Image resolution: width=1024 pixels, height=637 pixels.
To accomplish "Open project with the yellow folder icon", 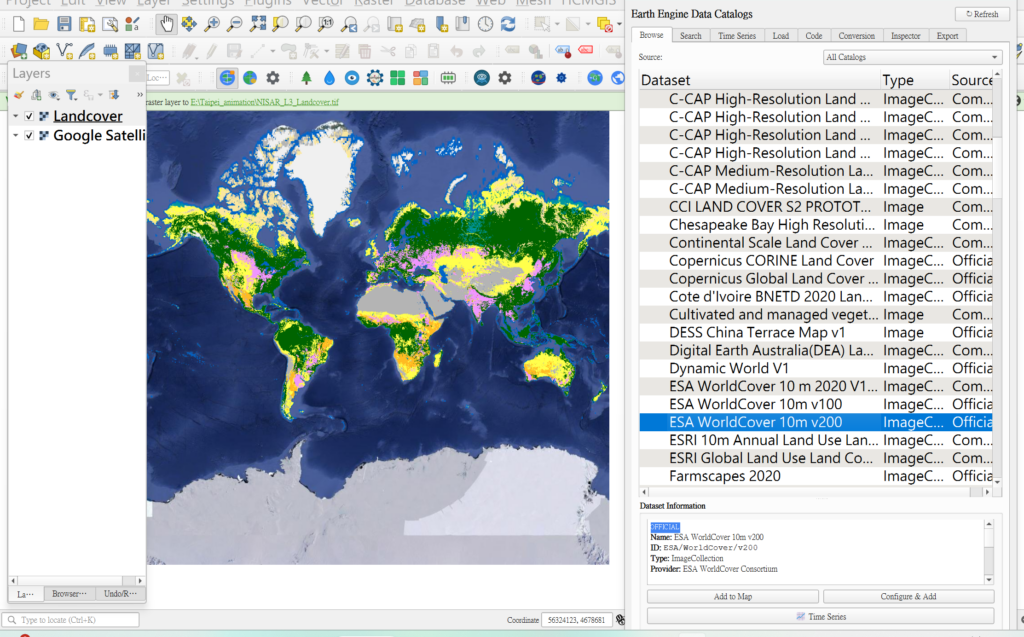I will [41, 24].
